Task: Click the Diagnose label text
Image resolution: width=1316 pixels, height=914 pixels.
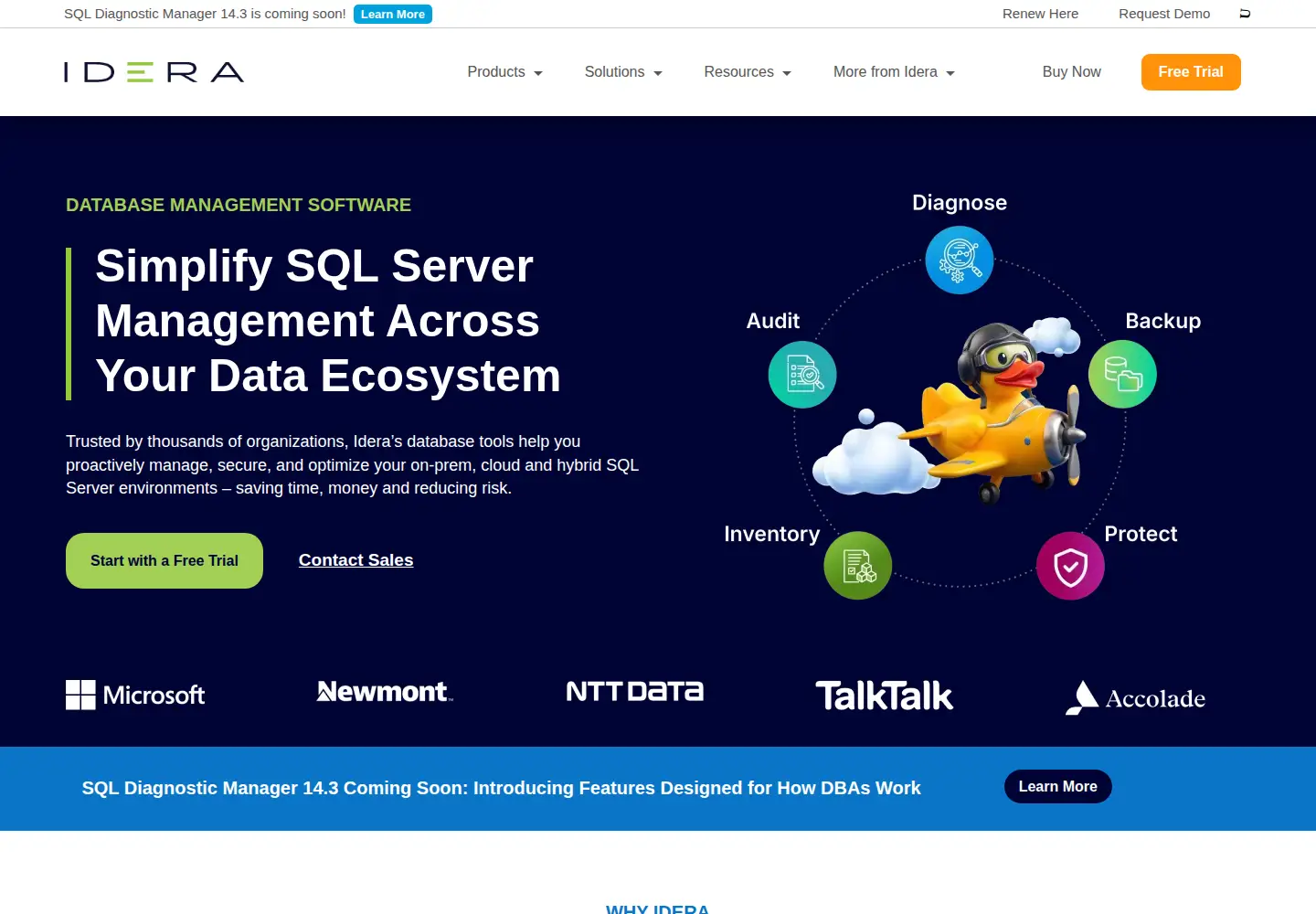Action: pyautogui.click(x=960, y=203)
